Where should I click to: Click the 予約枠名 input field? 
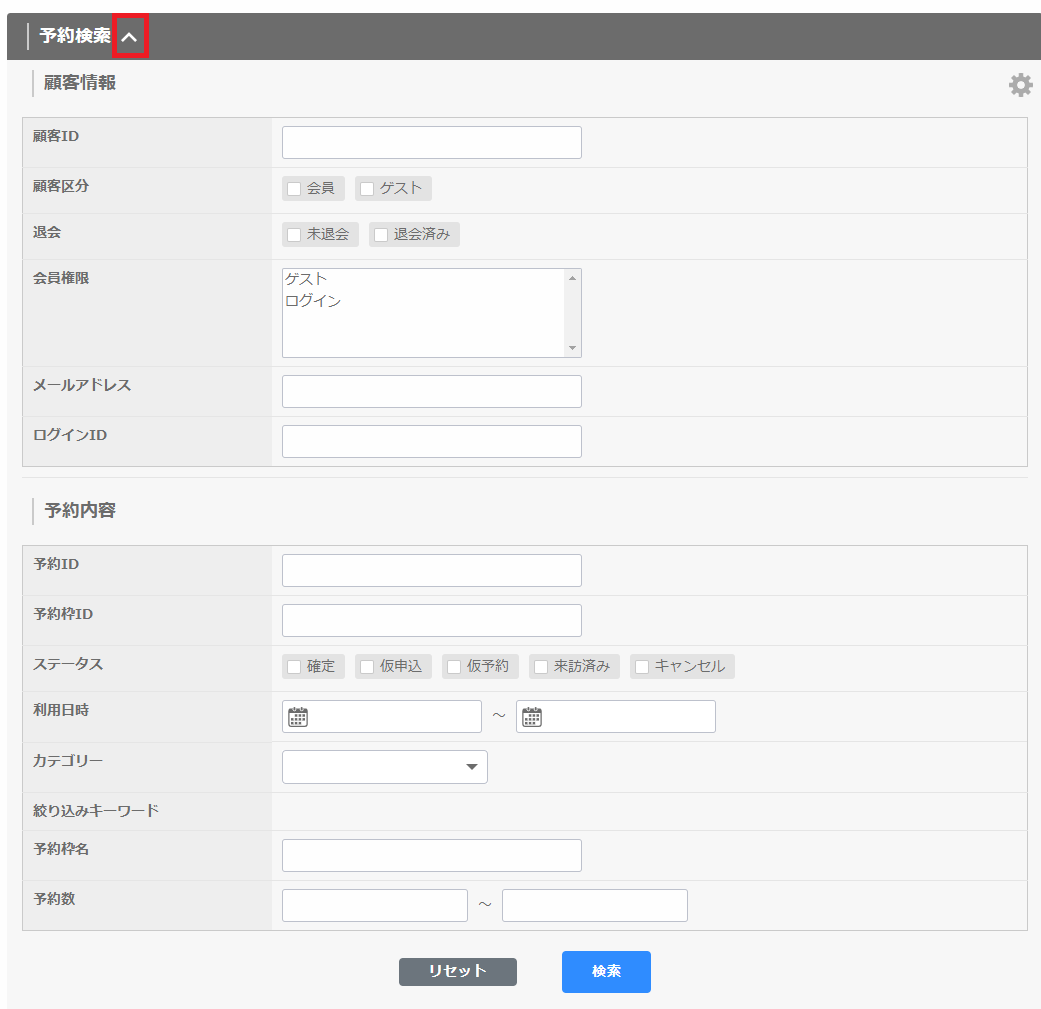(431, 856)
